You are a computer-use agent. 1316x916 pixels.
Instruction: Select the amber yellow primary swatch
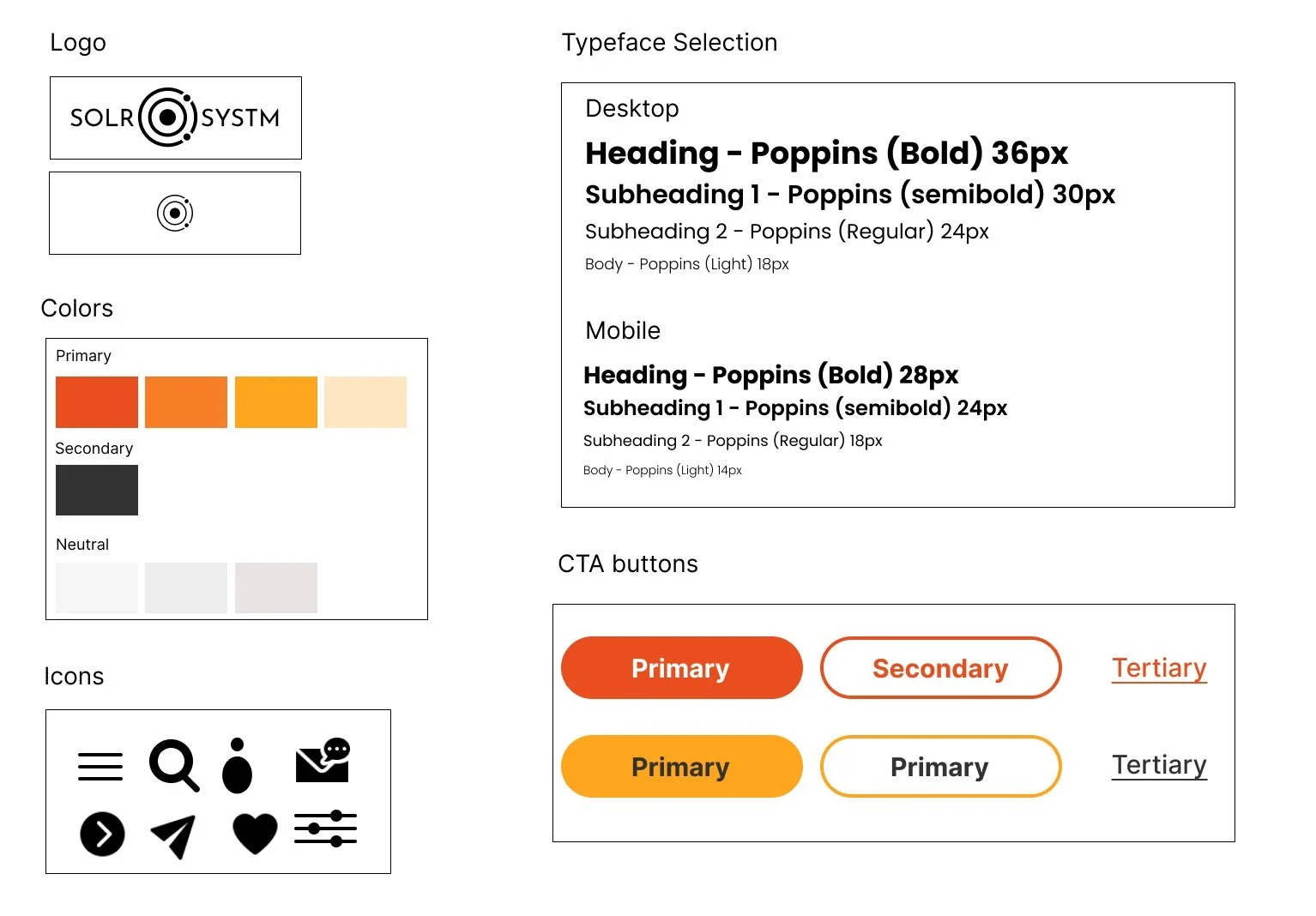tap(276, 402)
